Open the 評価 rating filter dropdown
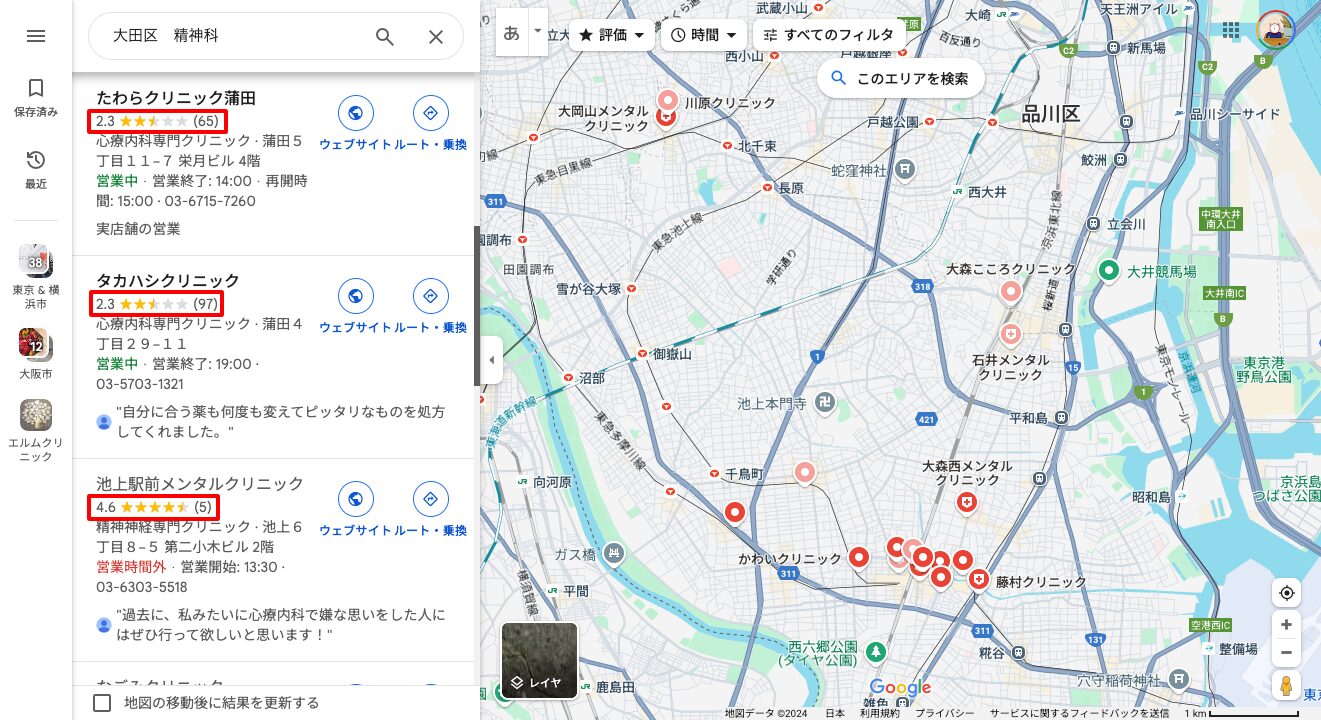The height and width of the screenshot is (720, 1321). pyautogui.click(x=611, y=35)
